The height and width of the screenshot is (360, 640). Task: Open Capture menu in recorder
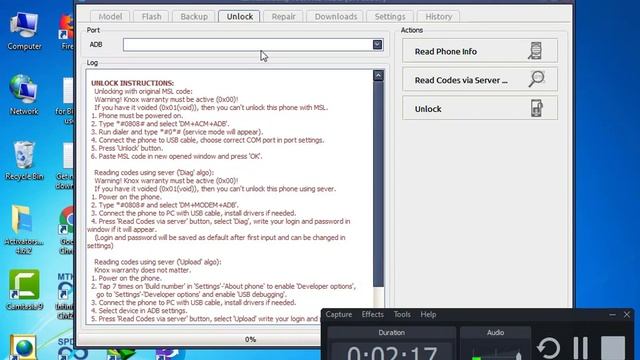click(x=339, y=314)
